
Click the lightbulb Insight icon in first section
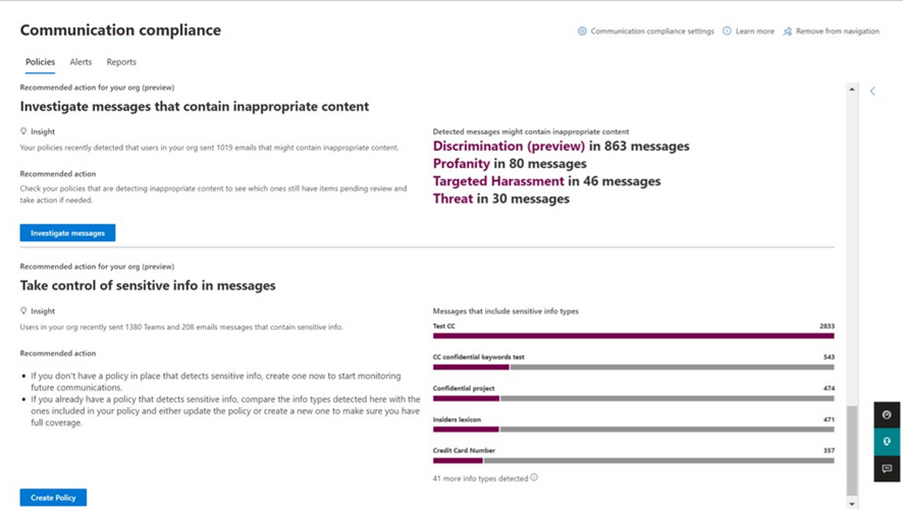24,131
